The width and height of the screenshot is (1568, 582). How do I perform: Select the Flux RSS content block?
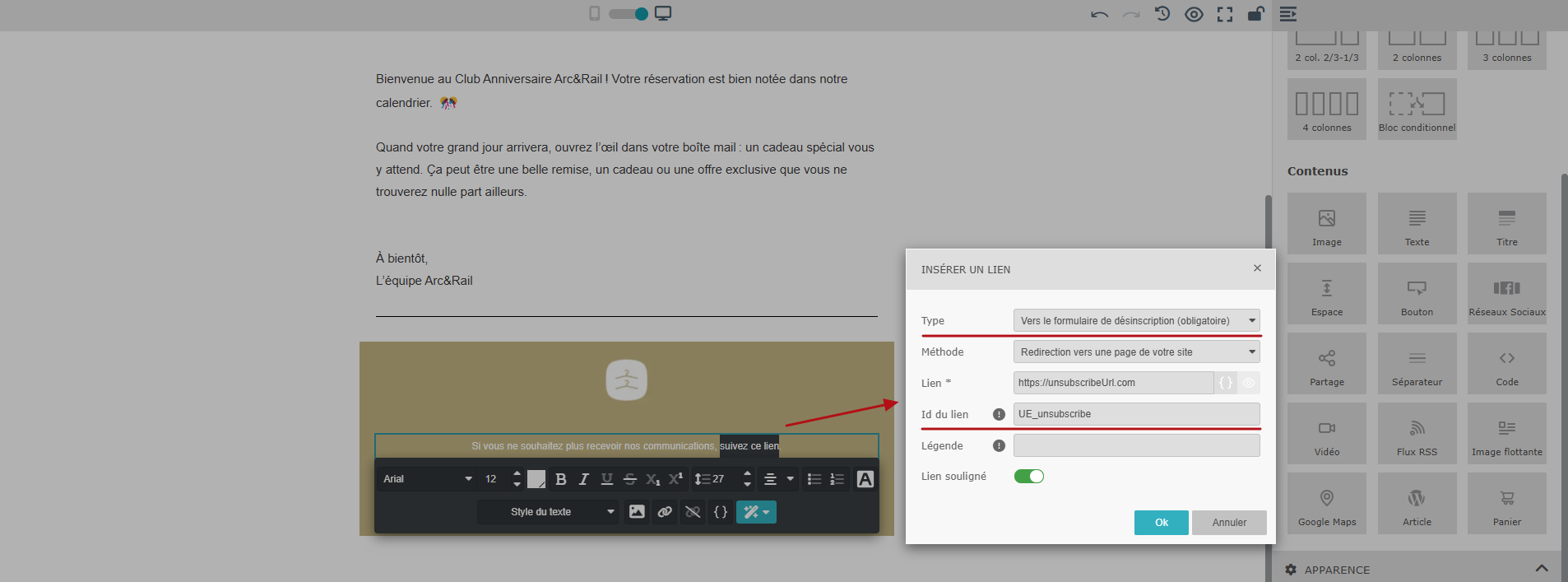pos(1417,434)
